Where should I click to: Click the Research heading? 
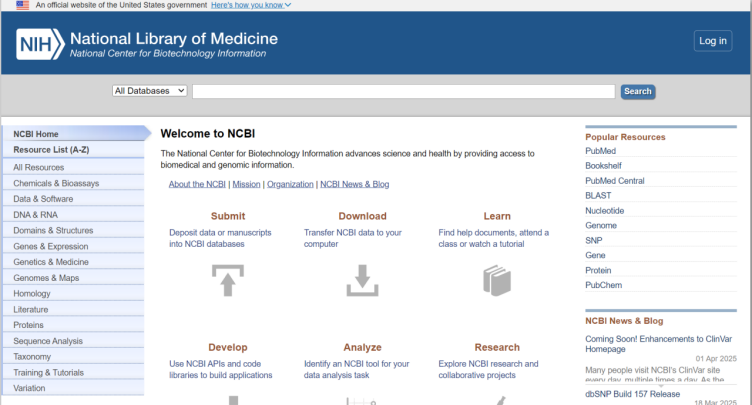[497, 347]
